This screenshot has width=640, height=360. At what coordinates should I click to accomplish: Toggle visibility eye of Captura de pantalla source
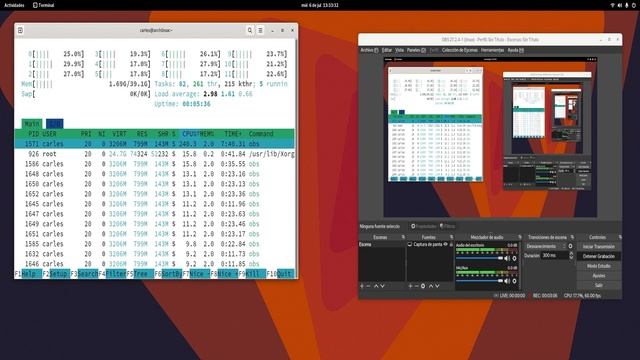pos(446,244)
